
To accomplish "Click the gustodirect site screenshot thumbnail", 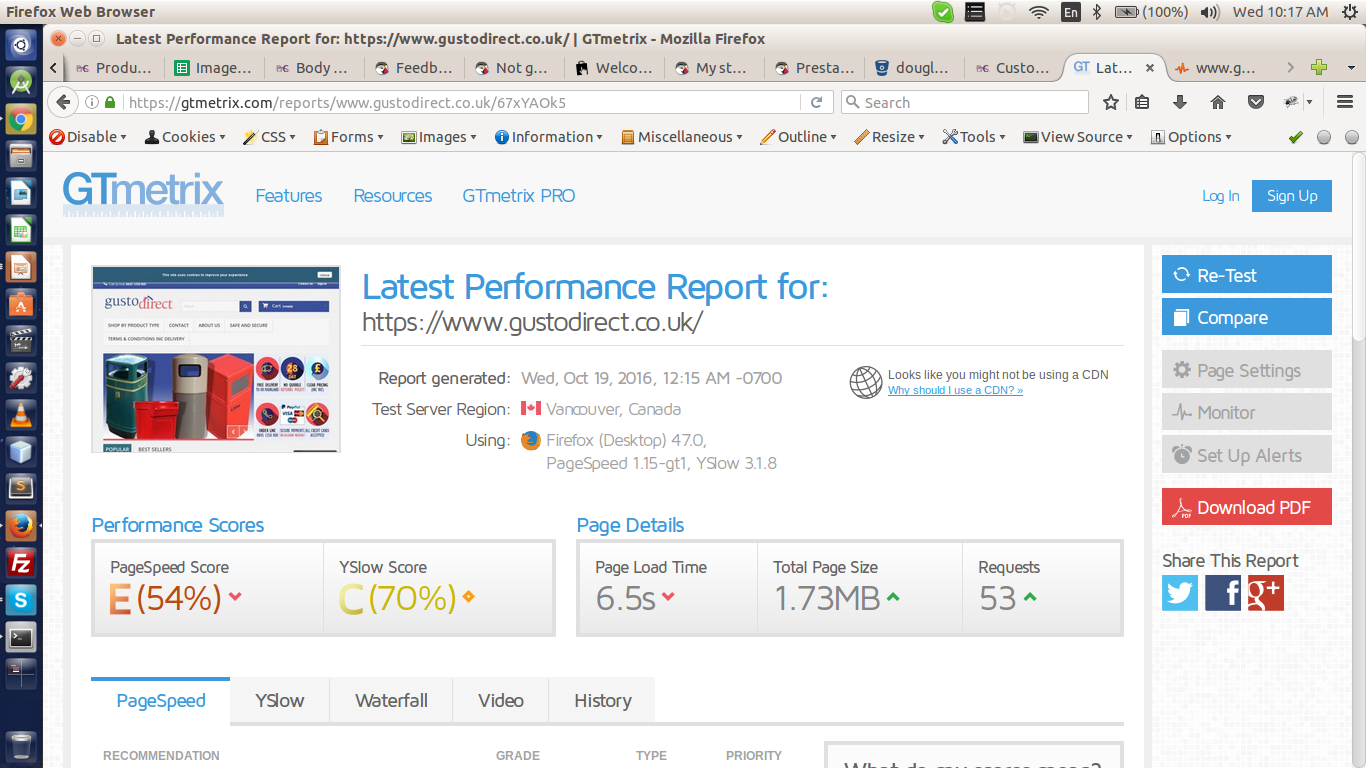I will (216, 359).
